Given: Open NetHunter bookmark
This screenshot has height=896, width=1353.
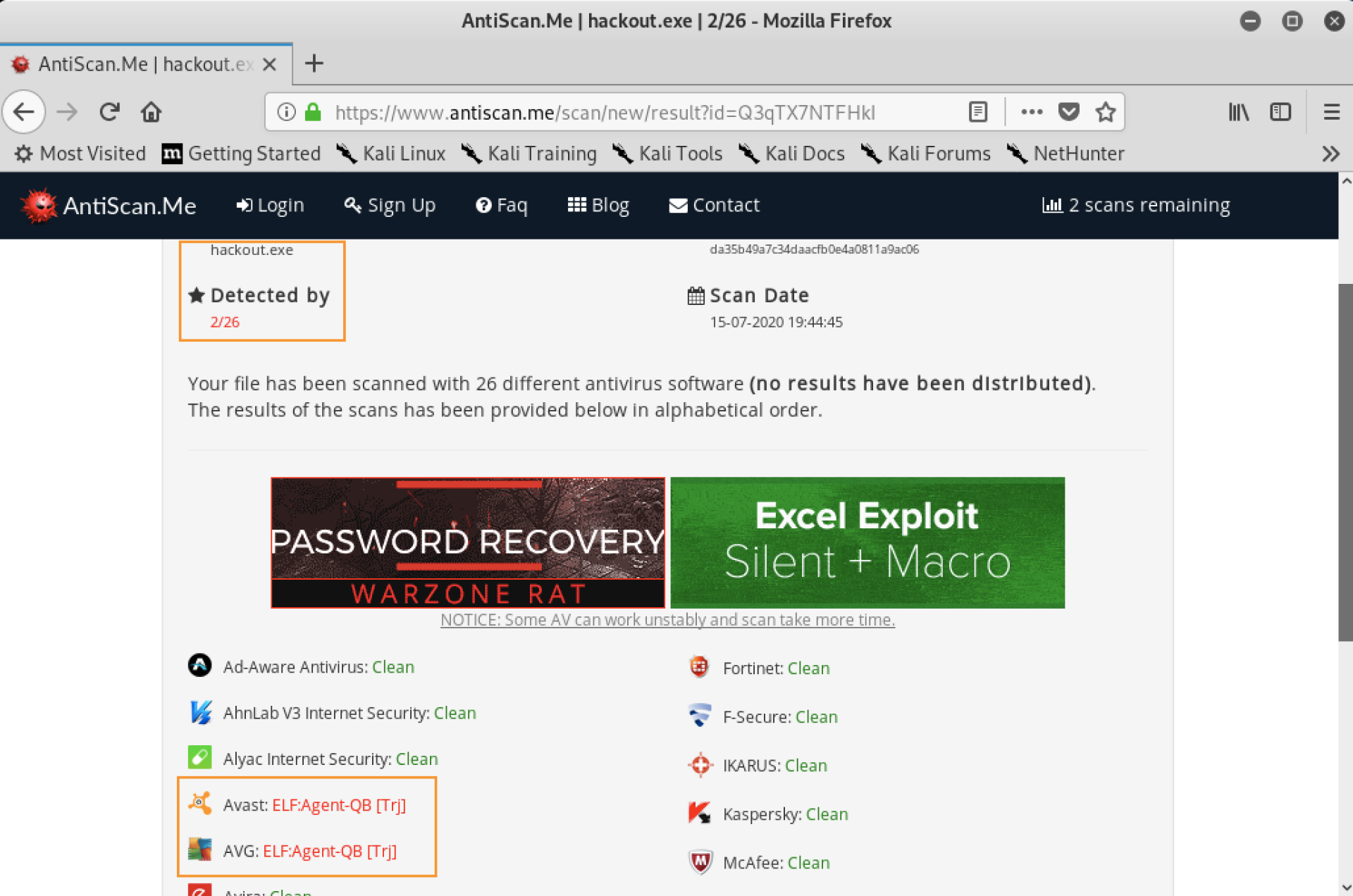Looking at the screenshot, I should point(1066,154).
